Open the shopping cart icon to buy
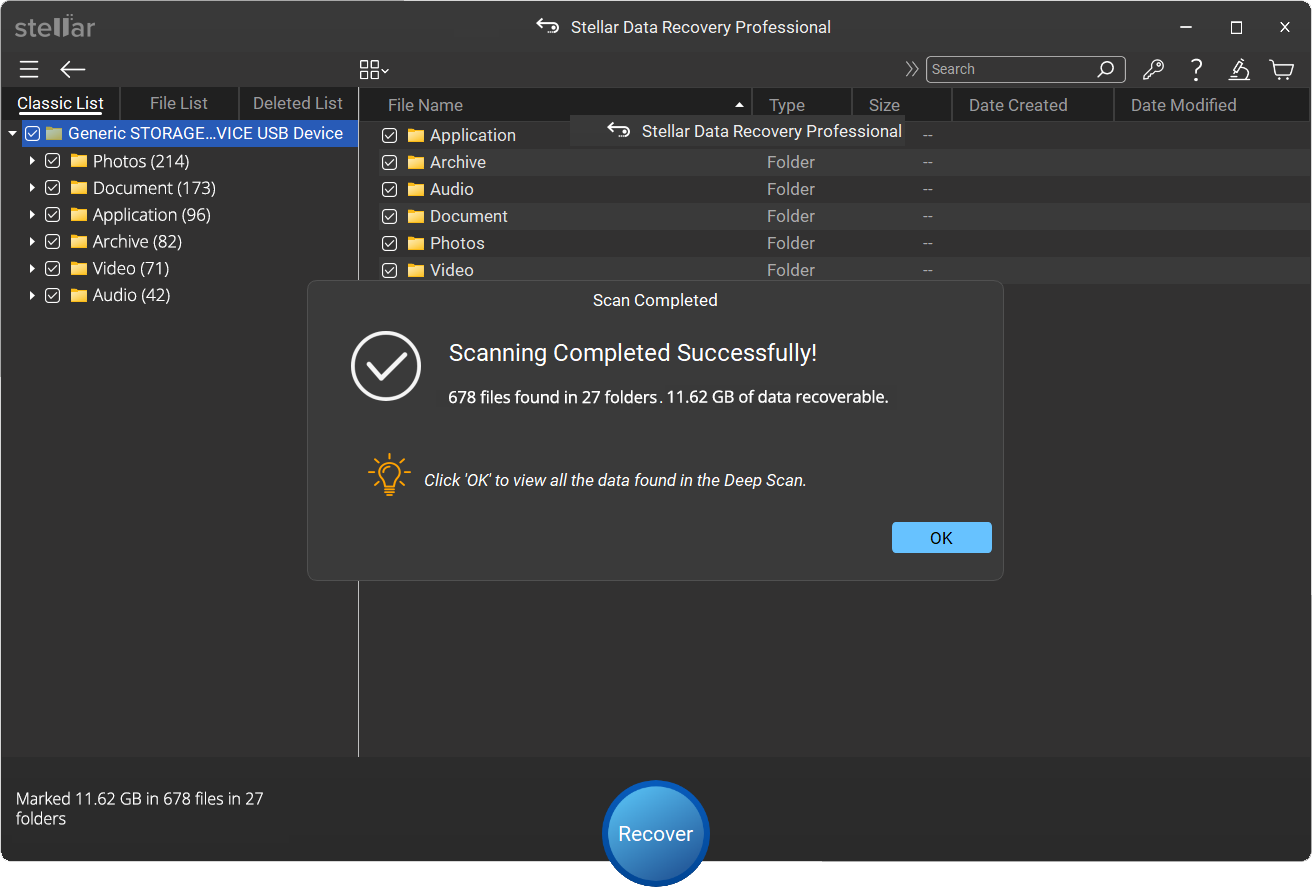This screenshot has height=887, width=1312. [1282, 69]
